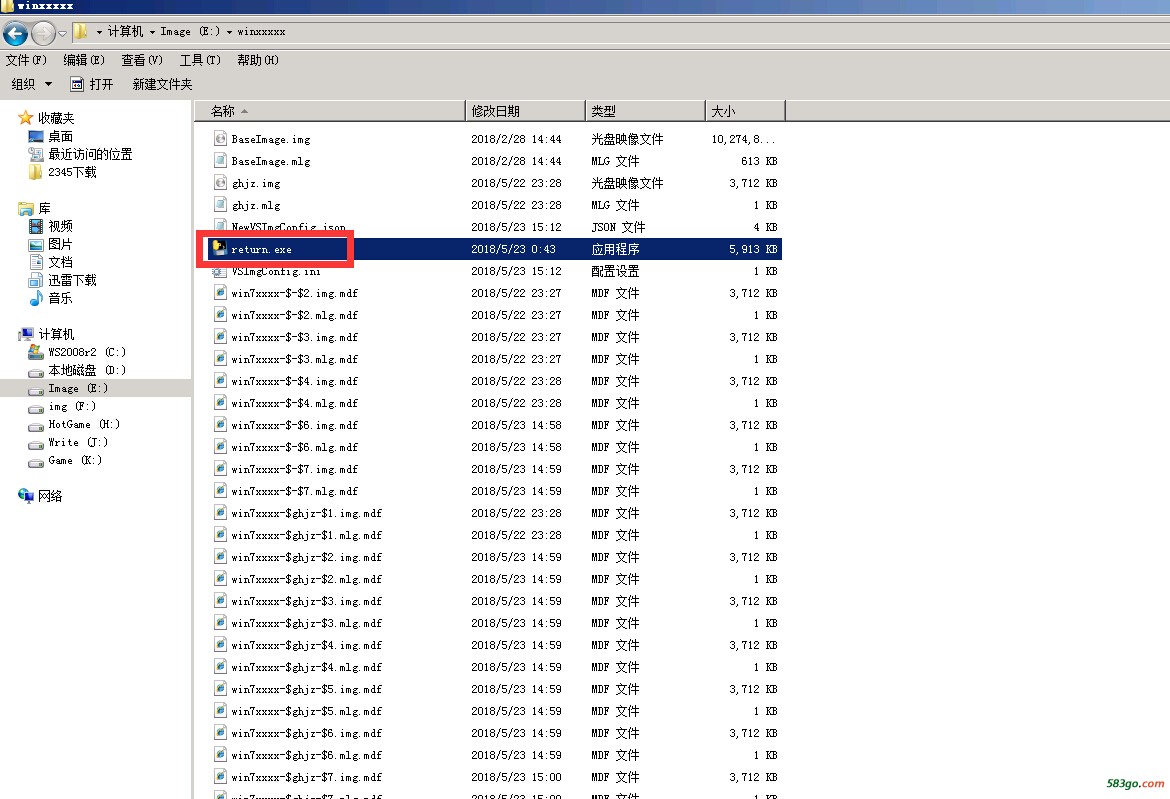This screenshot has height=799, width=1170.
Task: Open the recent pages dropdown arrow
Action: 62,33
